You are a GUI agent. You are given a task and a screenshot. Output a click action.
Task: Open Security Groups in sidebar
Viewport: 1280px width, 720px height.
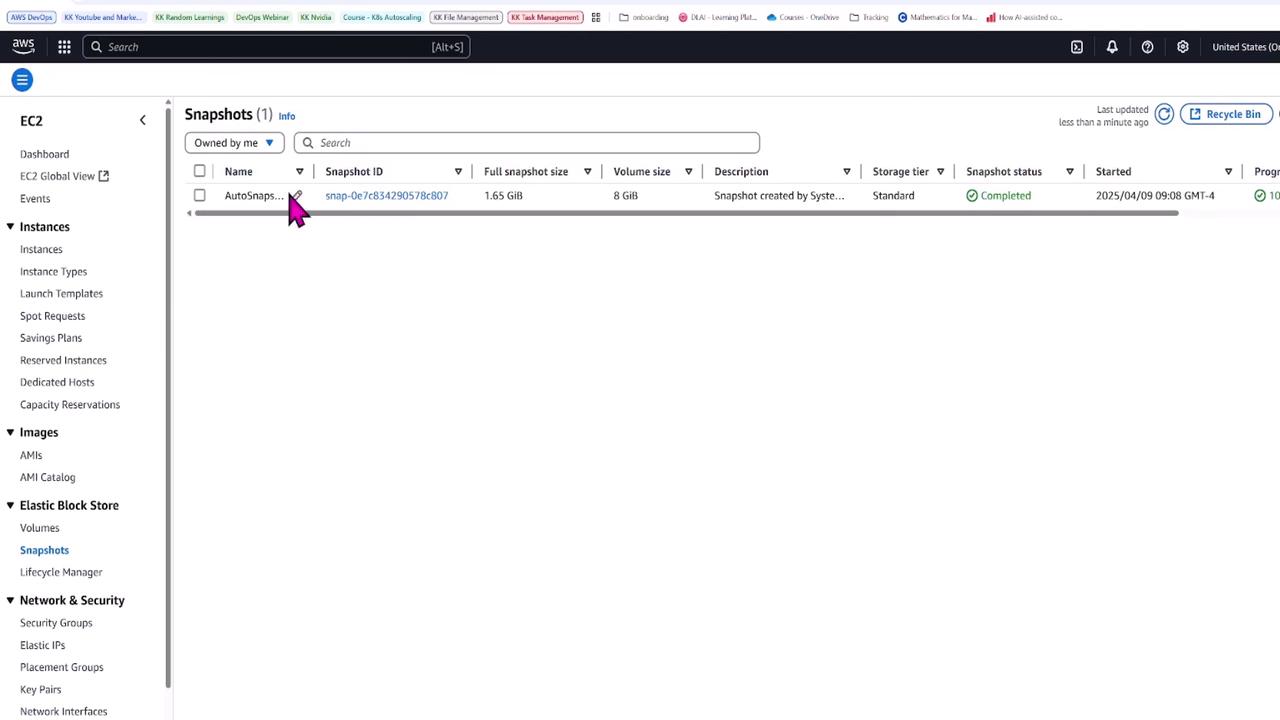tap(56, 623)
